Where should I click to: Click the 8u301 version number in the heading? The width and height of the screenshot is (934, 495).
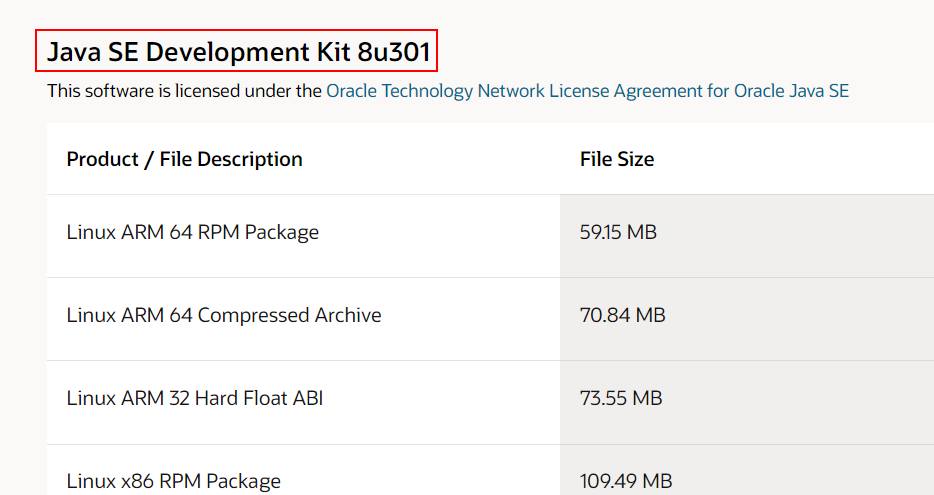[394, 52]
